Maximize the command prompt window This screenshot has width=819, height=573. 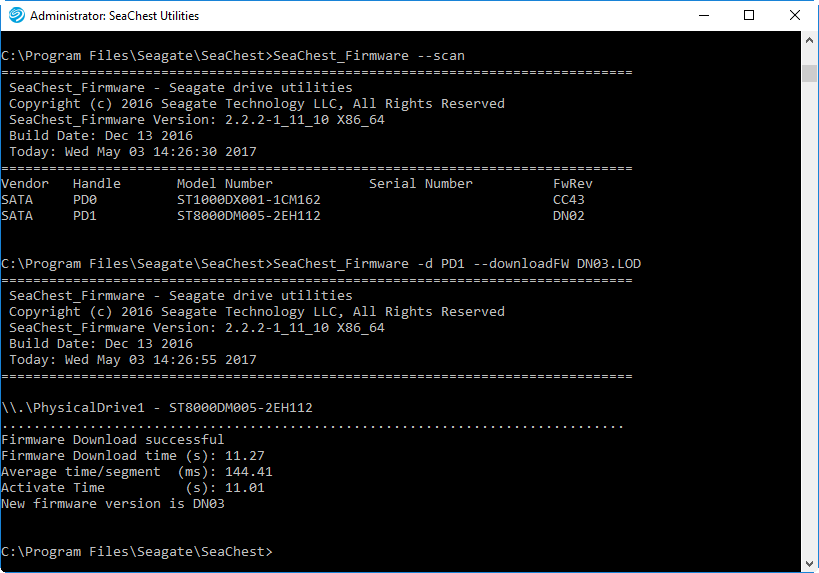[749, 16]
